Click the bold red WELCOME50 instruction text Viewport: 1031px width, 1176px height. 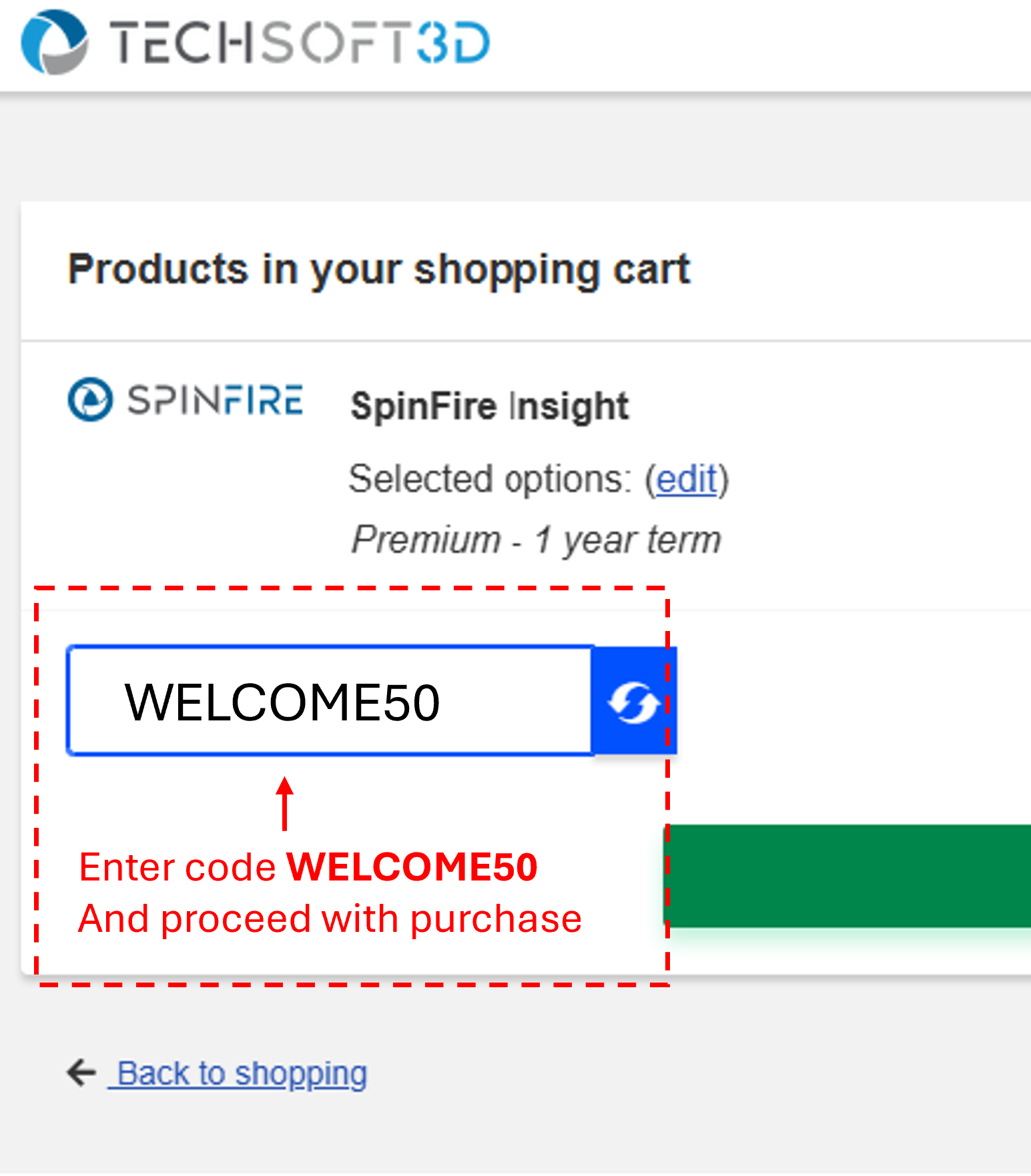pos(412,866)
